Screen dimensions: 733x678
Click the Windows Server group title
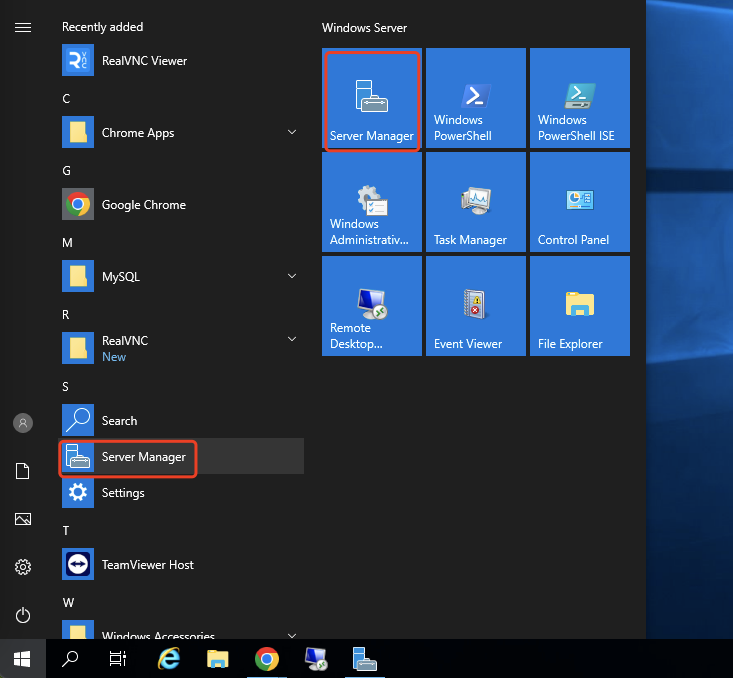point(364,28)
